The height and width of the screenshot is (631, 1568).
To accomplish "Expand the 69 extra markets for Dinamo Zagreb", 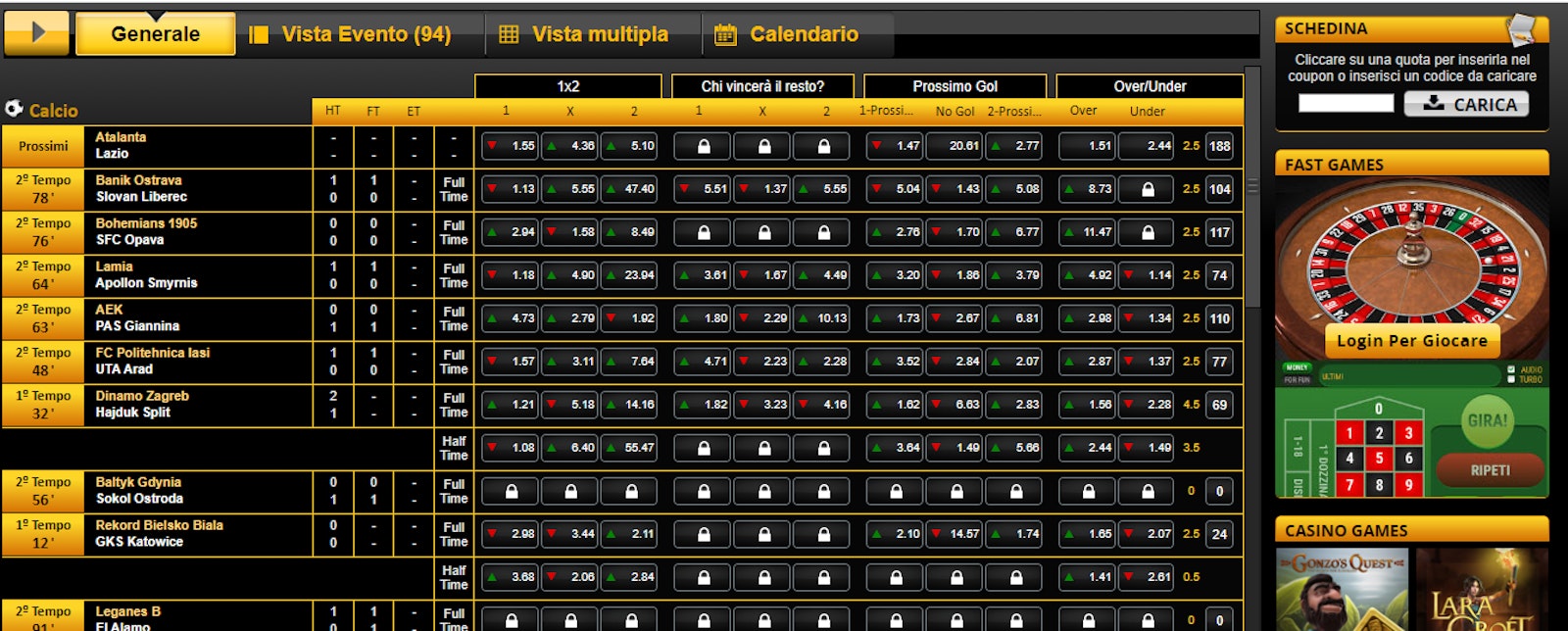I will pos(1219,405).
